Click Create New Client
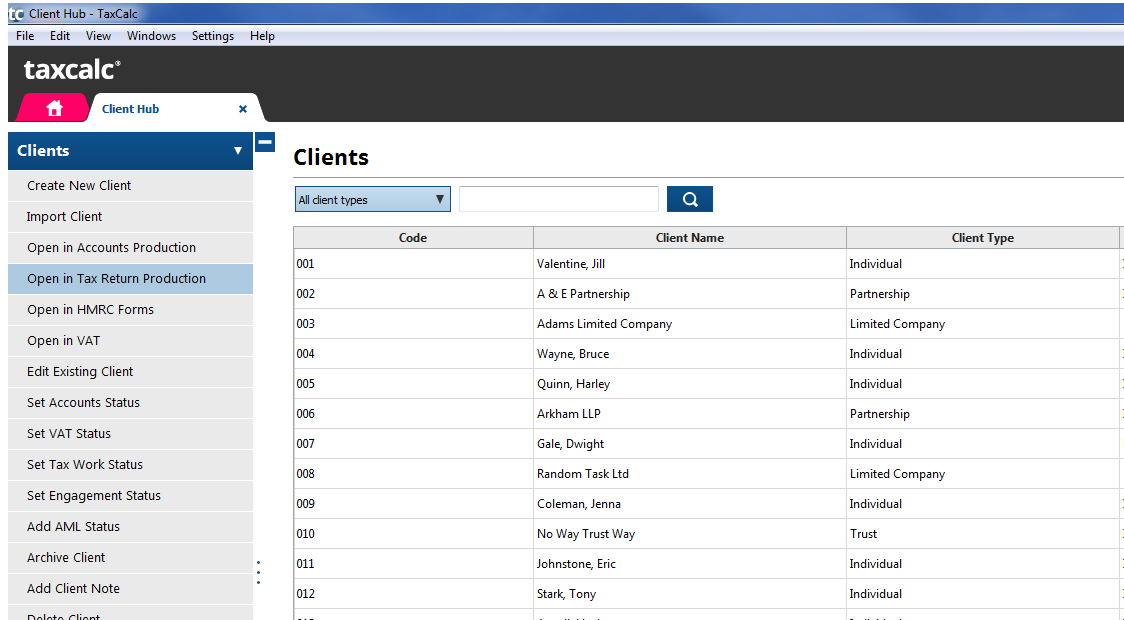This screenshot has height=620, width=1124. pyautogui.click(x=130, y=186)
